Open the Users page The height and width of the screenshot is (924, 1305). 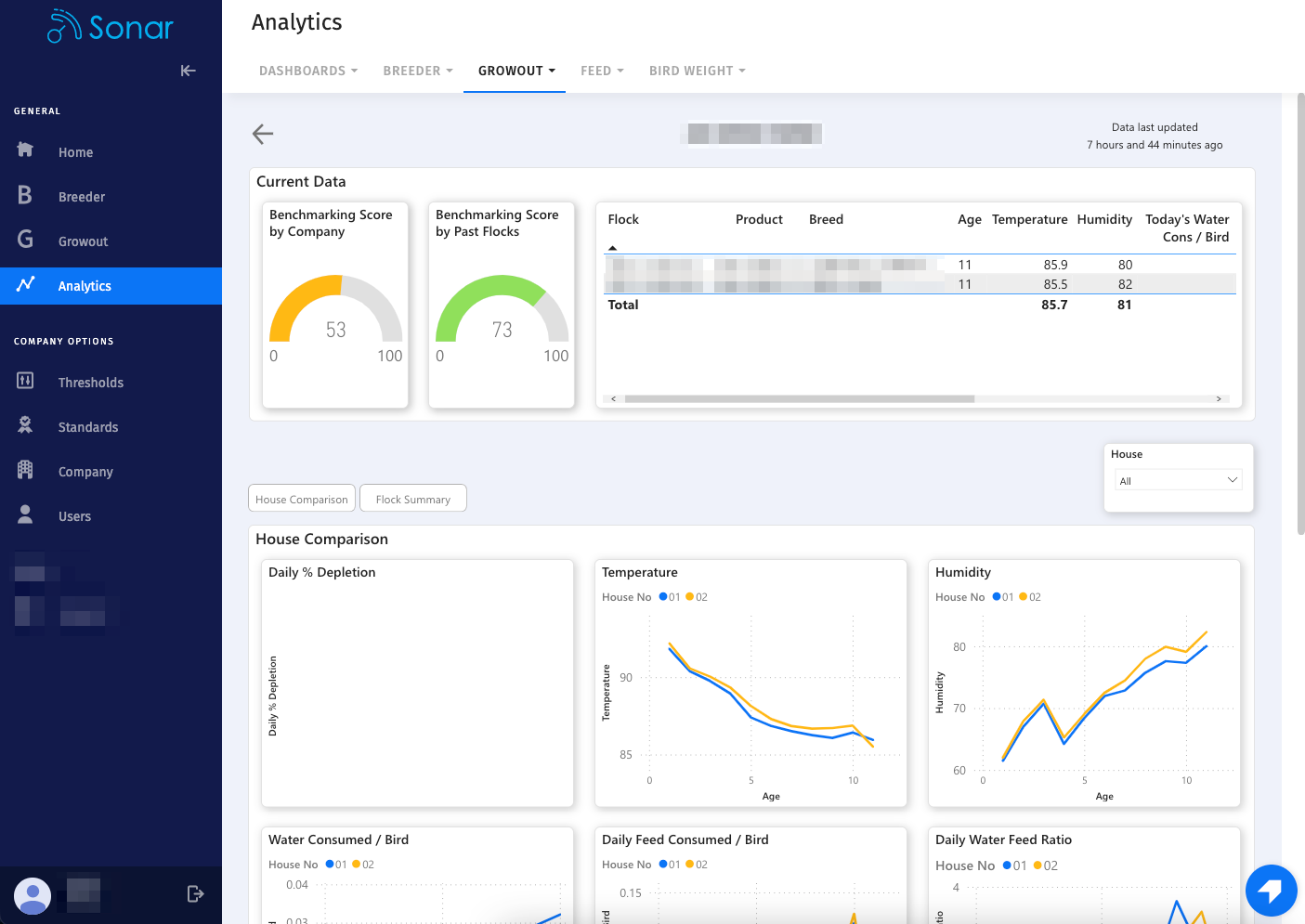click(x=74, y=516)
